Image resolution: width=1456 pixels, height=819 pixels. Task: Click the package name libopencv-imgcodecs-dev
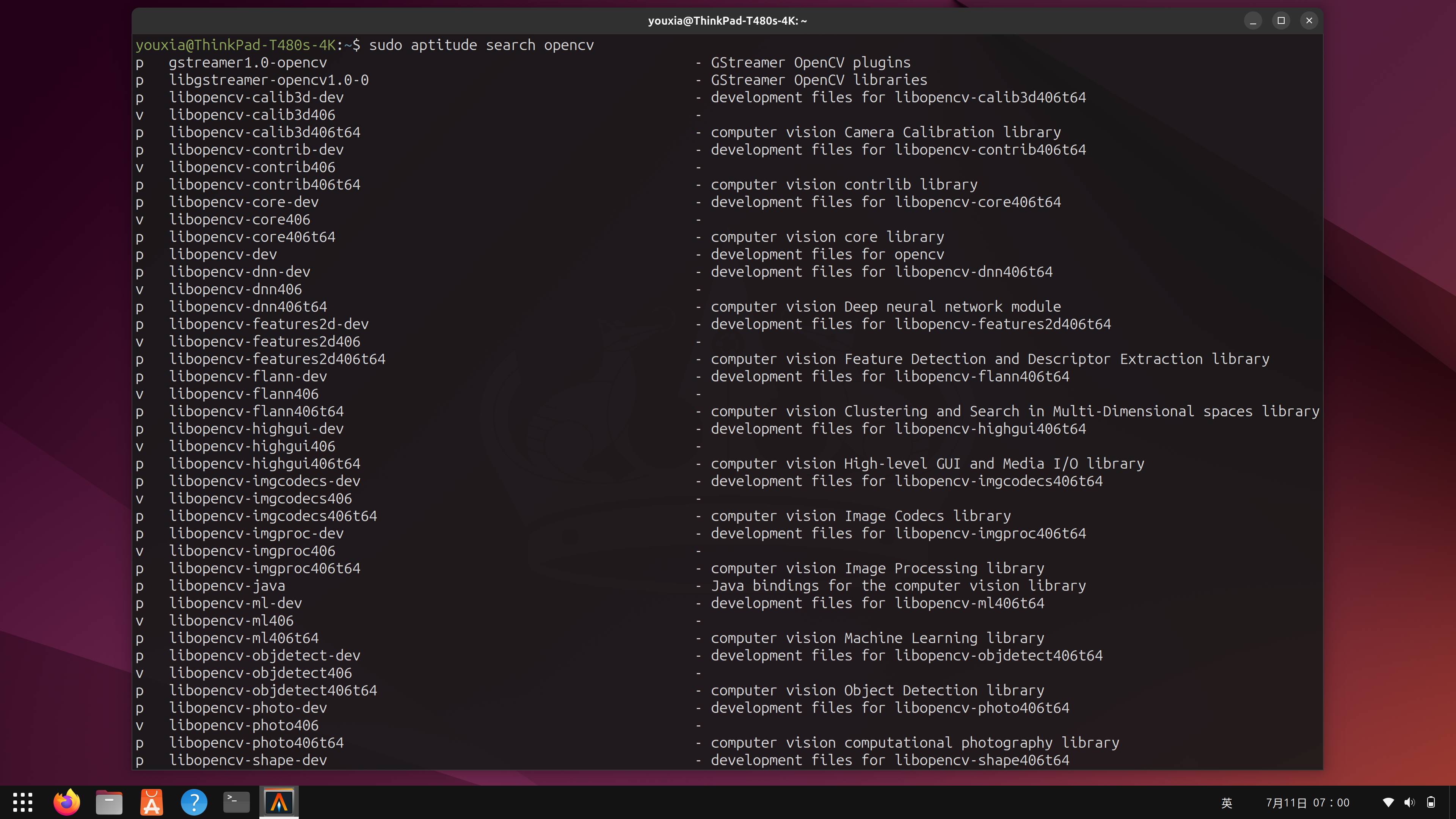point(265,482)
